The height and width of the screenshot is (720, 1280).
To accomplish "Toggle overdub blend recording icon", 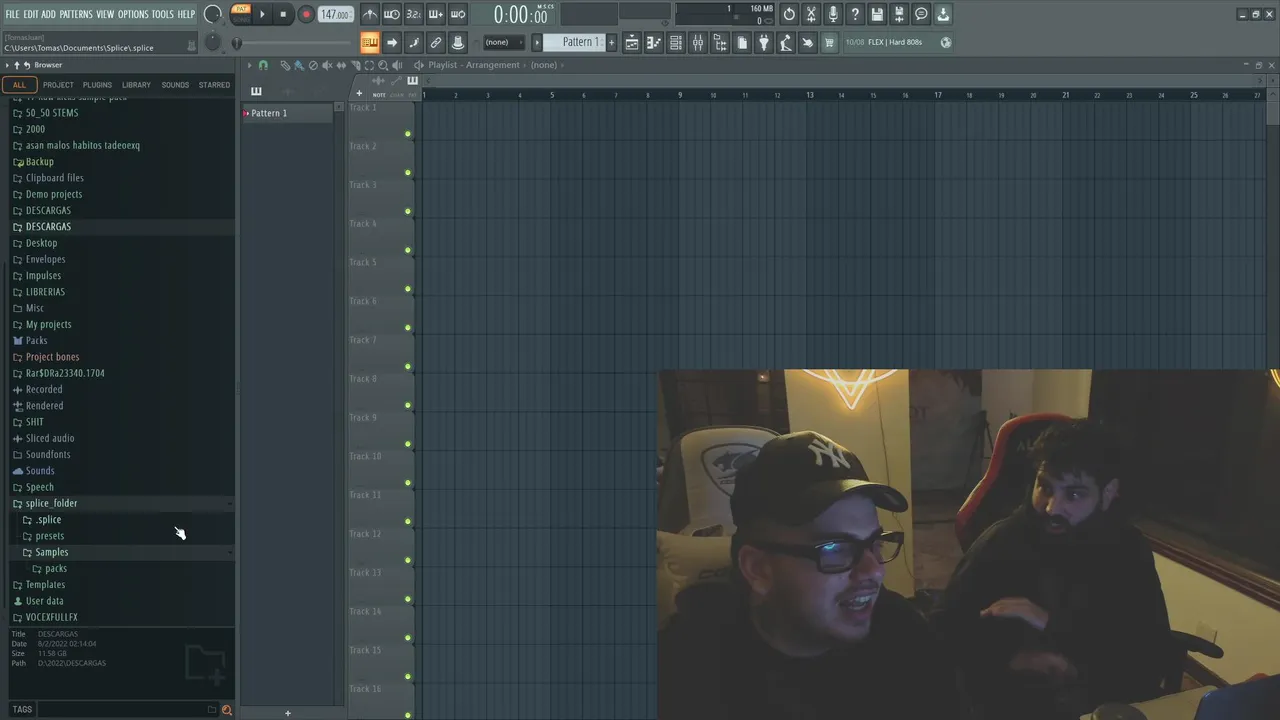I will coord(436,14).
